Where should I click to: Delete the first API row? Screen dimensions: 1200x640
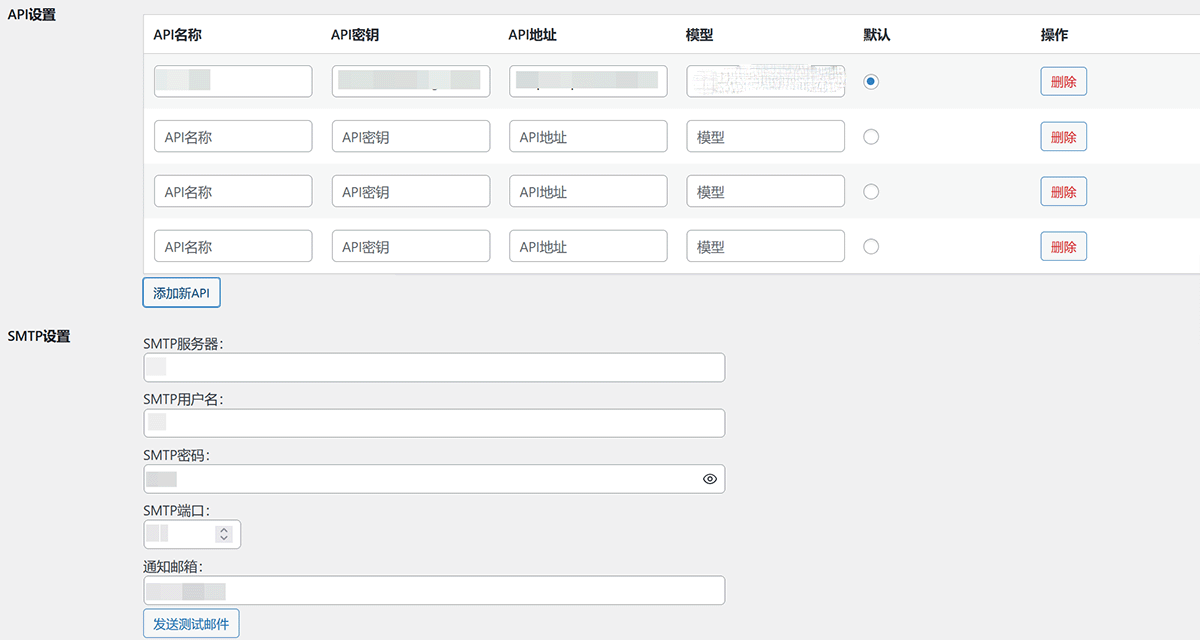pos(1063,82)
